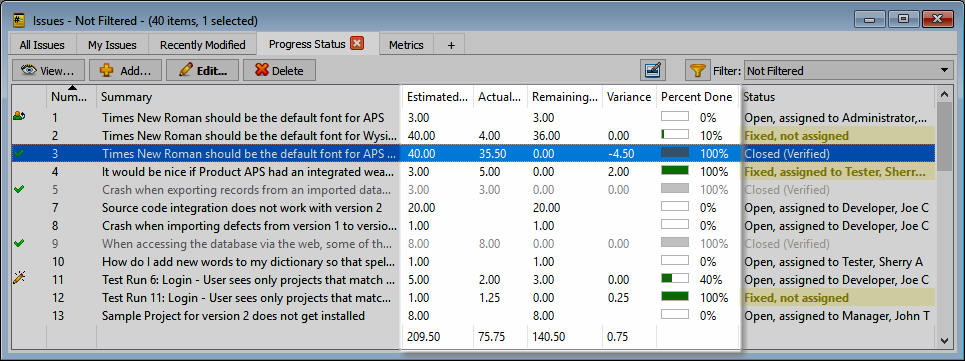Click the Issues window title bar icon
This screenshot has width=965, height=361.
tap(19, 20)
